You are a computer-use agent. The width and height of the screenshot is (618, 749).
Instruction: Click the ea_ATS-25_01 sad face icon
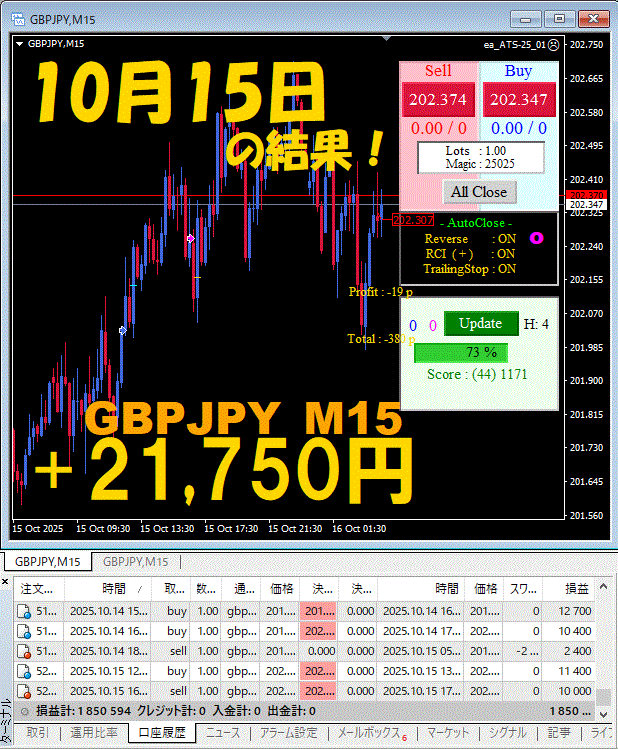tap(553, 45)
